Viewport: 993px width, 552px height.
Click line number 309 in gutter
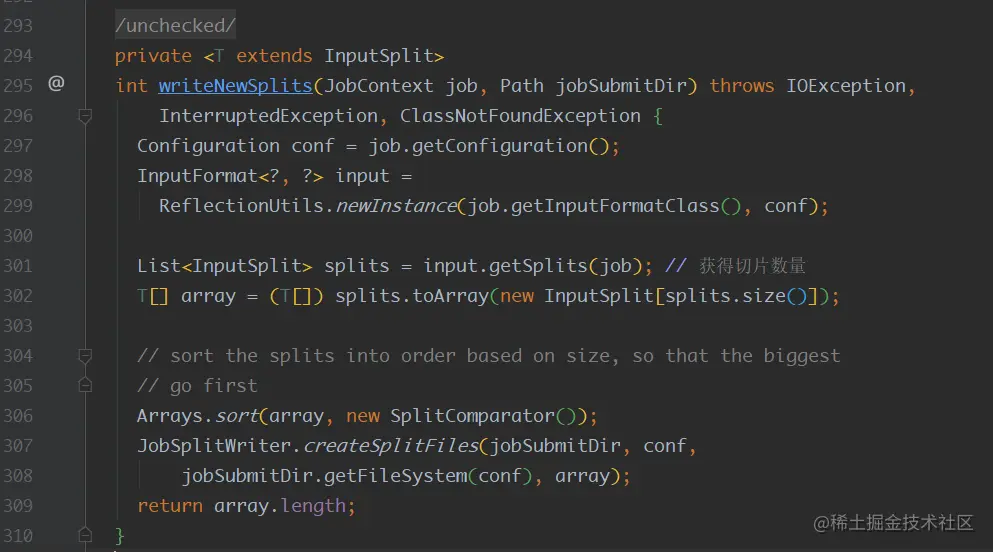click(x=18, y=506)
